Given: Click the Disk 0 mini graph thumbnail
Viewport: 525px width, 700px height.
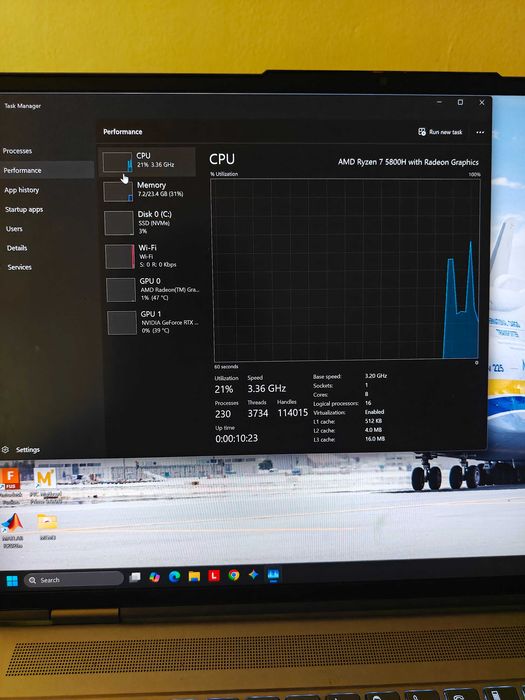Looking at the screenshot, I should click(119, 223).
